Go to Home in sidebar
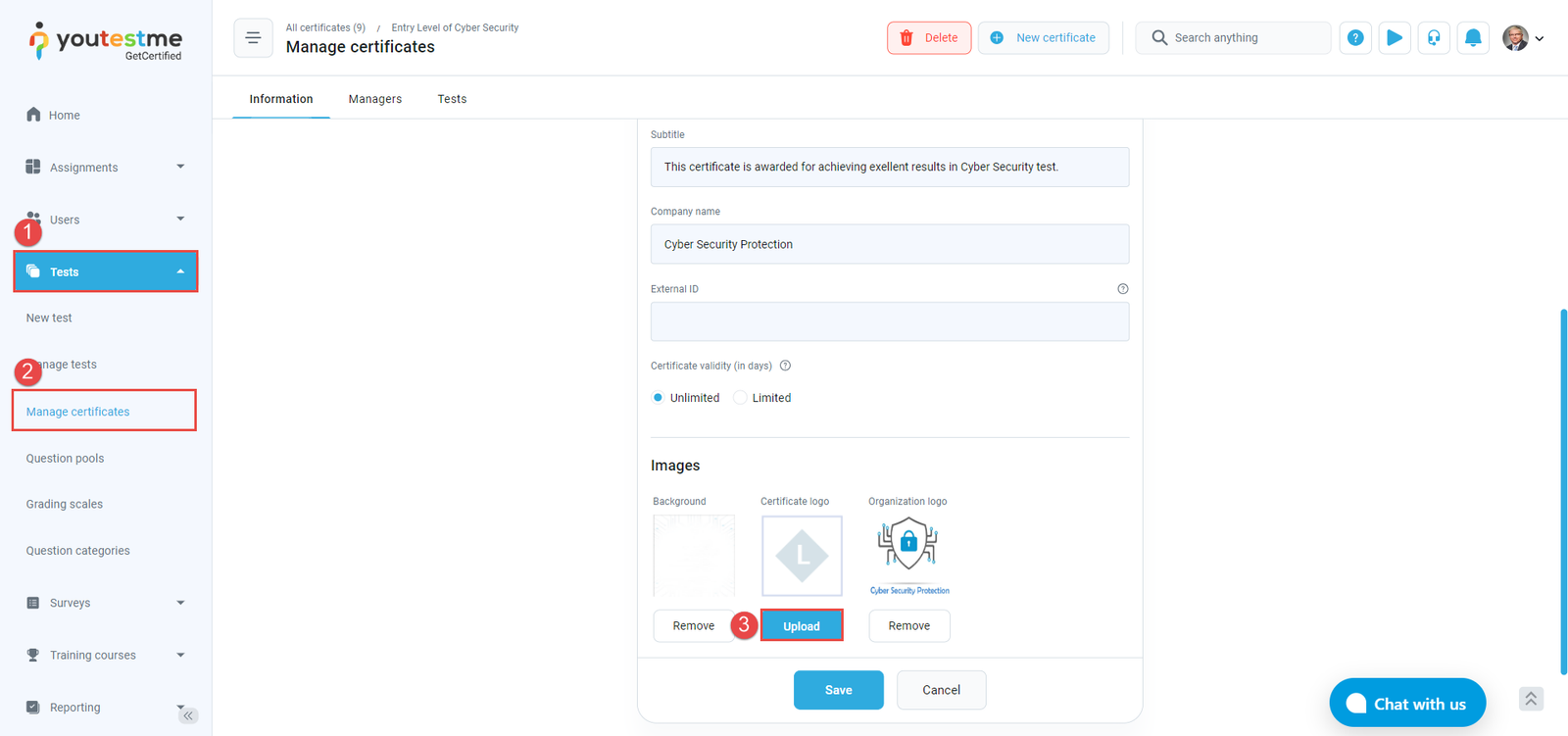 (x=65, y=116)
